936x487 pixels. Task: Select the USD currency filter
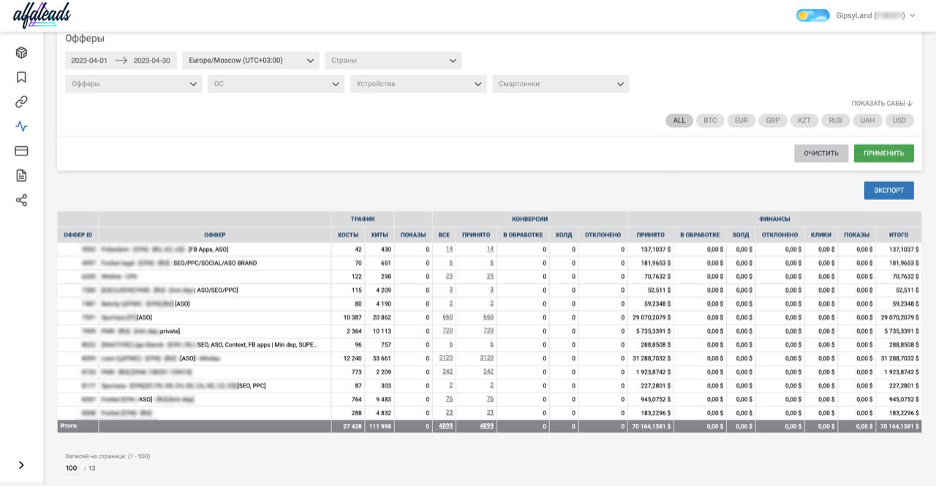(899, 121)
